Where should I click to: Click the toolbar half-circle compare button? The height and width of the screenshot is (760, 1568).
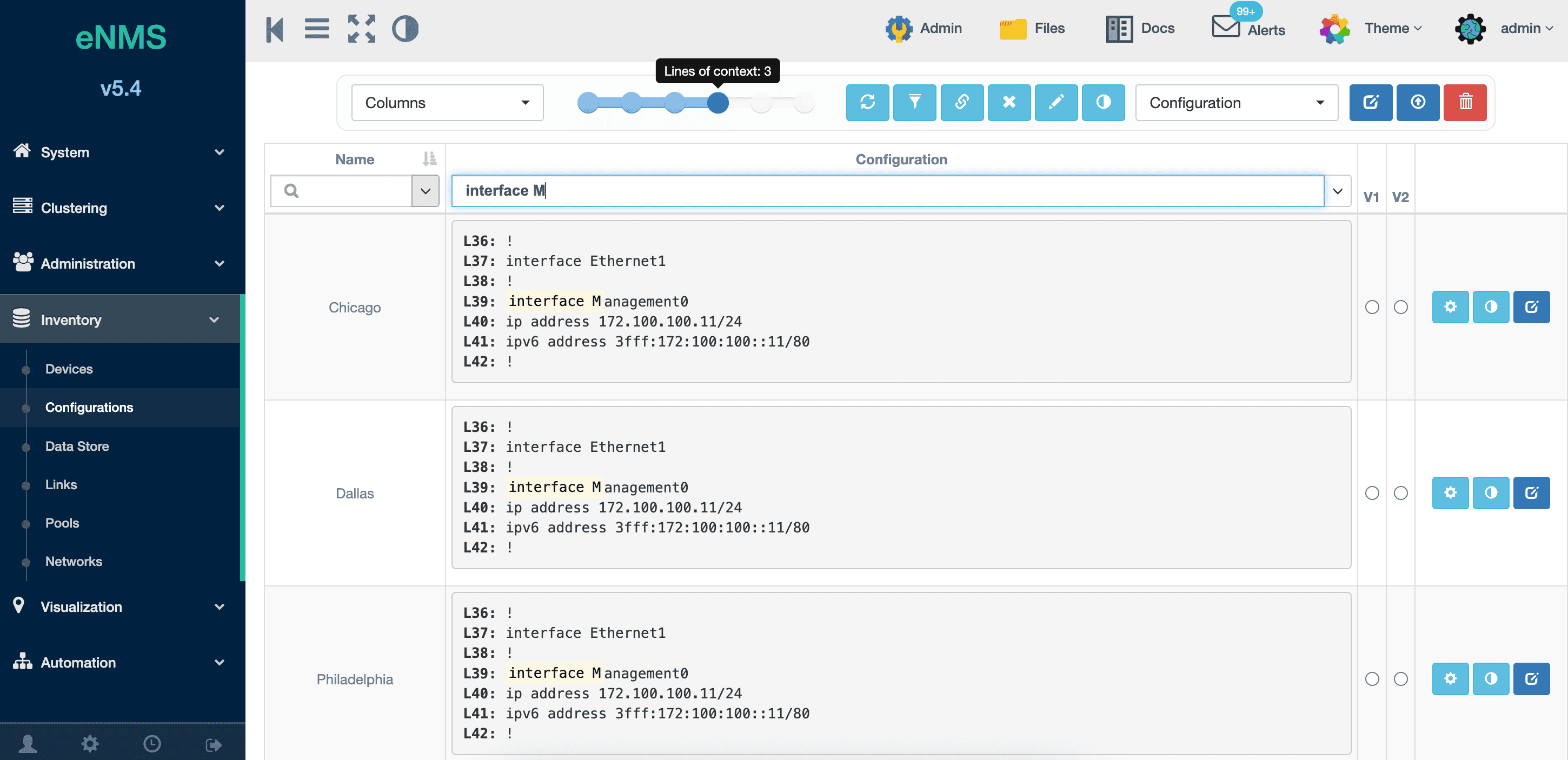click(x=1104, y=102)
